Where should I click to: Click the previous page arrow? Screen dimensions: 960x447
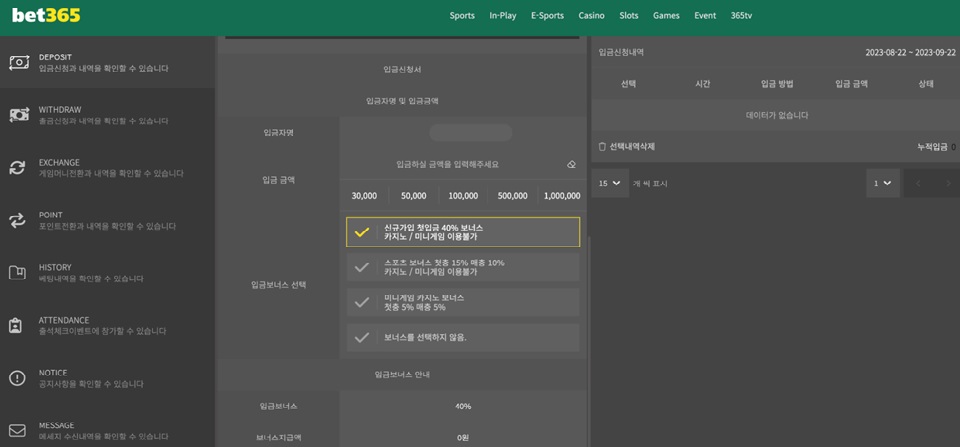tap(918, 183)
